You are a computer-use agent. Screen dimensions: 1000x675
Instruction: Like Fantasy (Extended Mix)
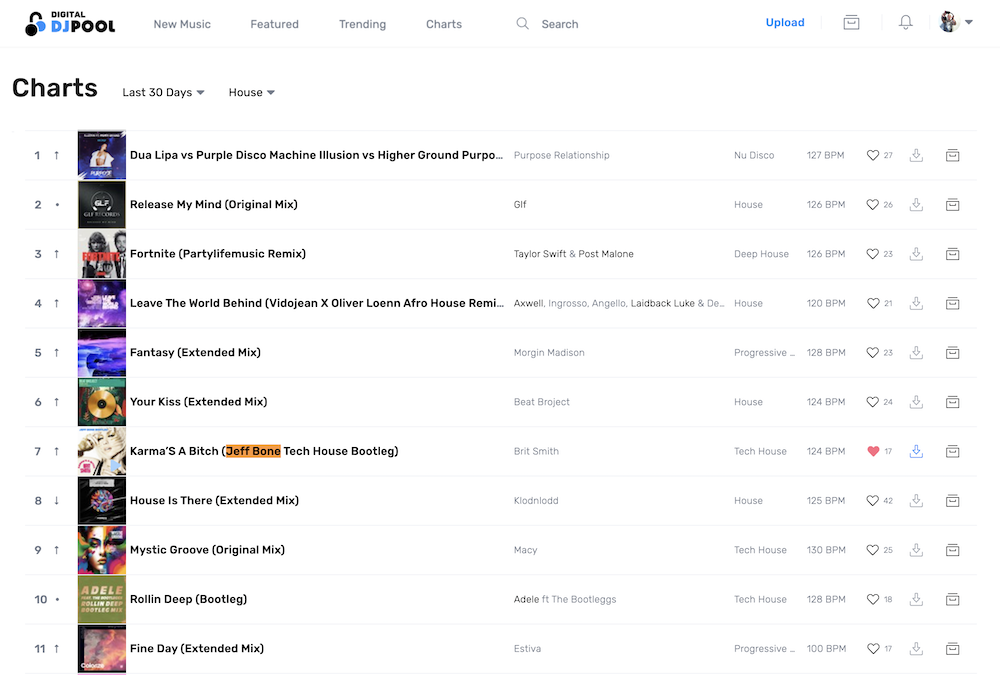(872, 352)
